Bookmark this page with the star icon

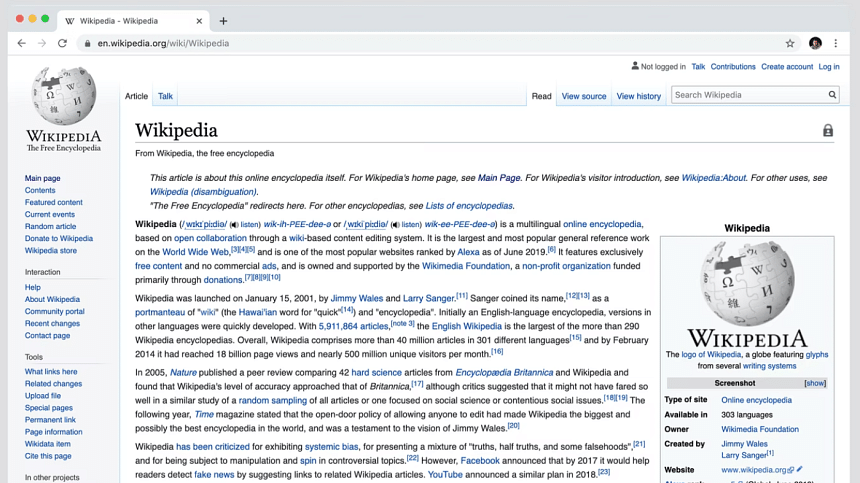click(790, 43)
